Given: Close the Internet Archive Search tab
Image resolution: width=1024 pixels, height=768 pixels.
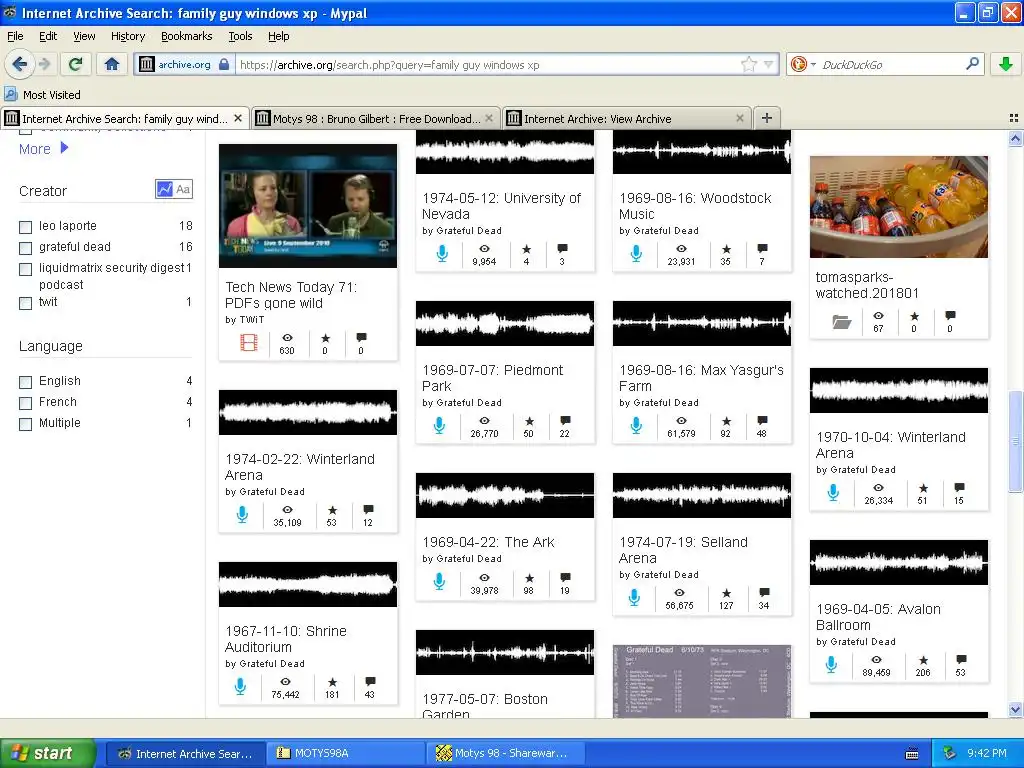Looking at the screenshot, I should tap(238, 118).
